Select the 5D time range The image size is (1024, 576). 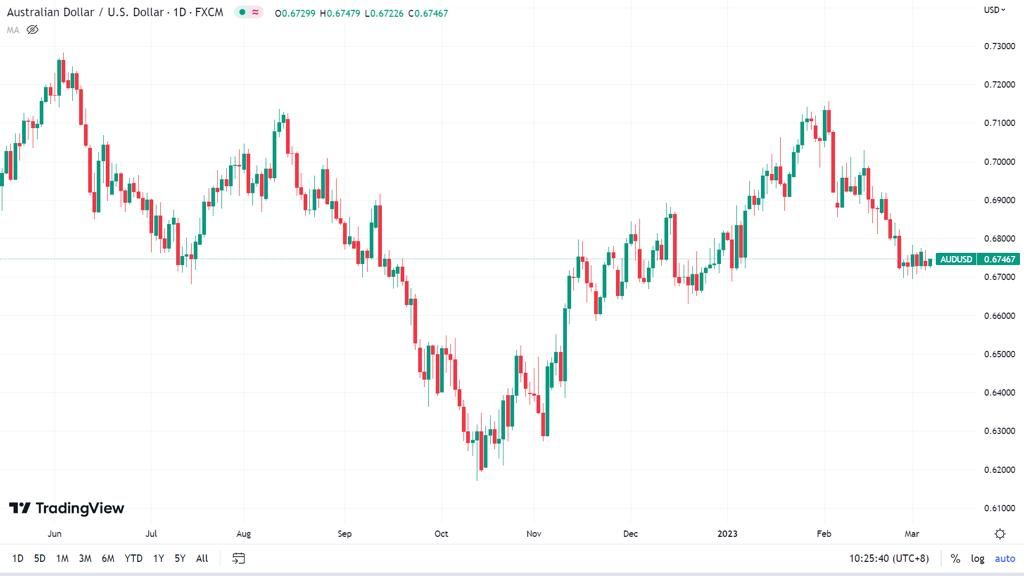pos(40,558)
